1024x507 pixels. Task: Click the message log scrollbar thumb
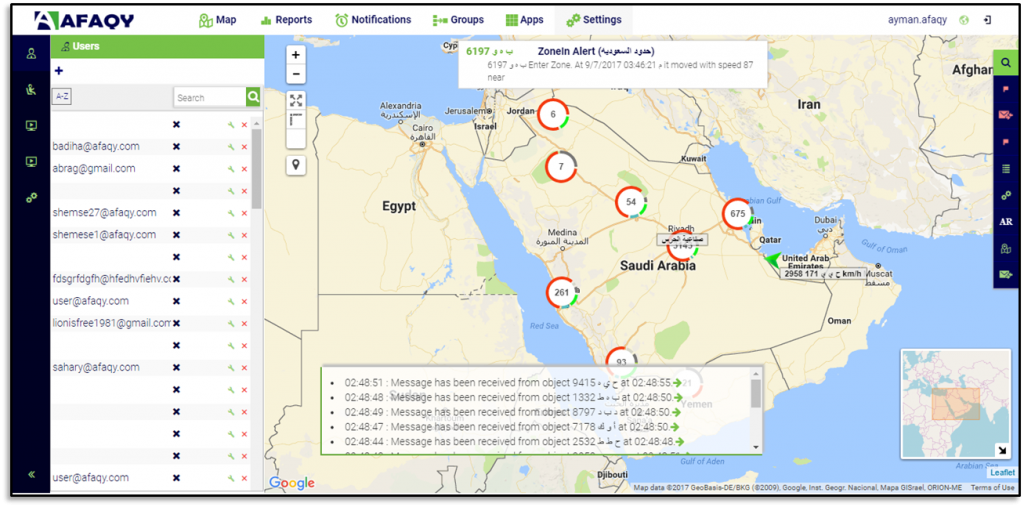pyautogui.click(x=756, y=393)
